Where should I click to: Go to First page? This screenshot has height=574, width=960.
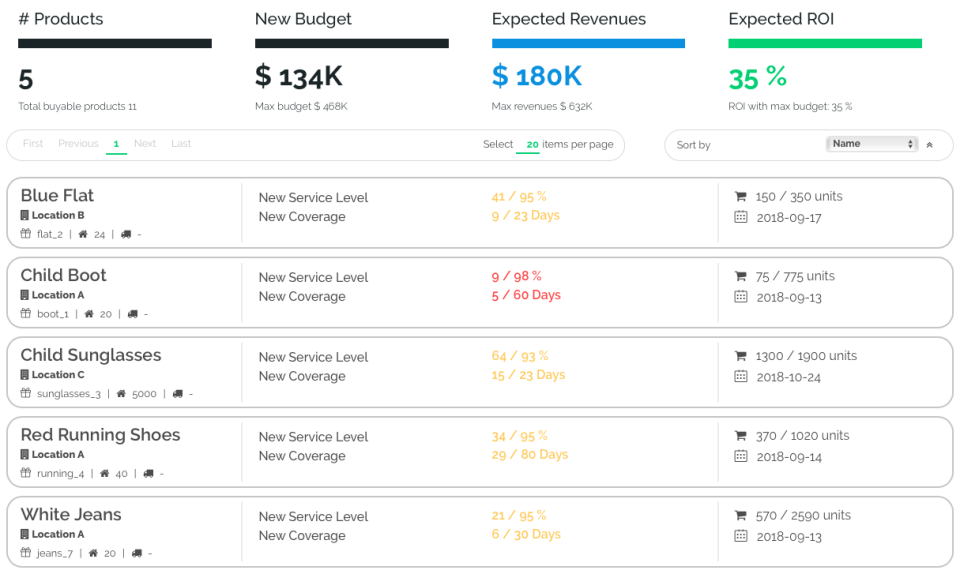(x=33, y=144)
